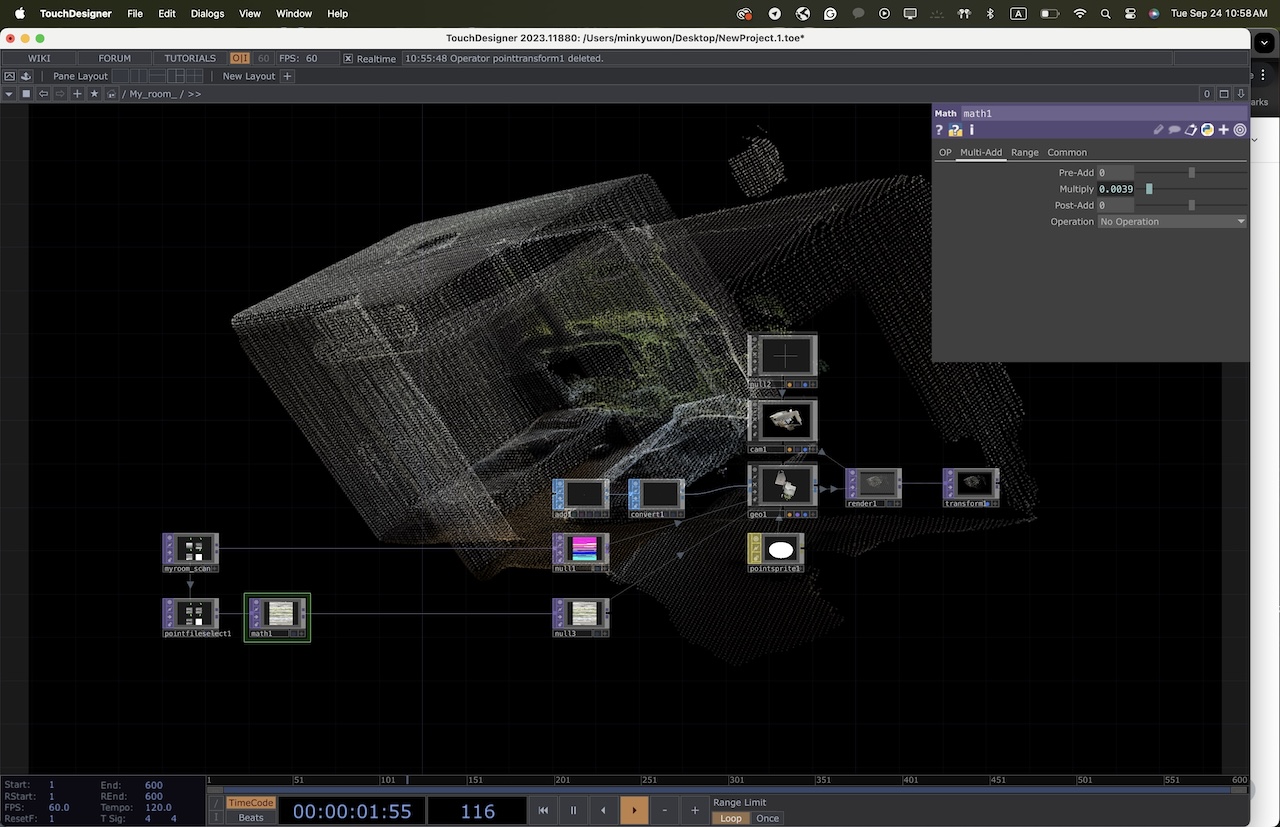
Task: Click plus icon beside New Layout
Action: coord(287,76)
